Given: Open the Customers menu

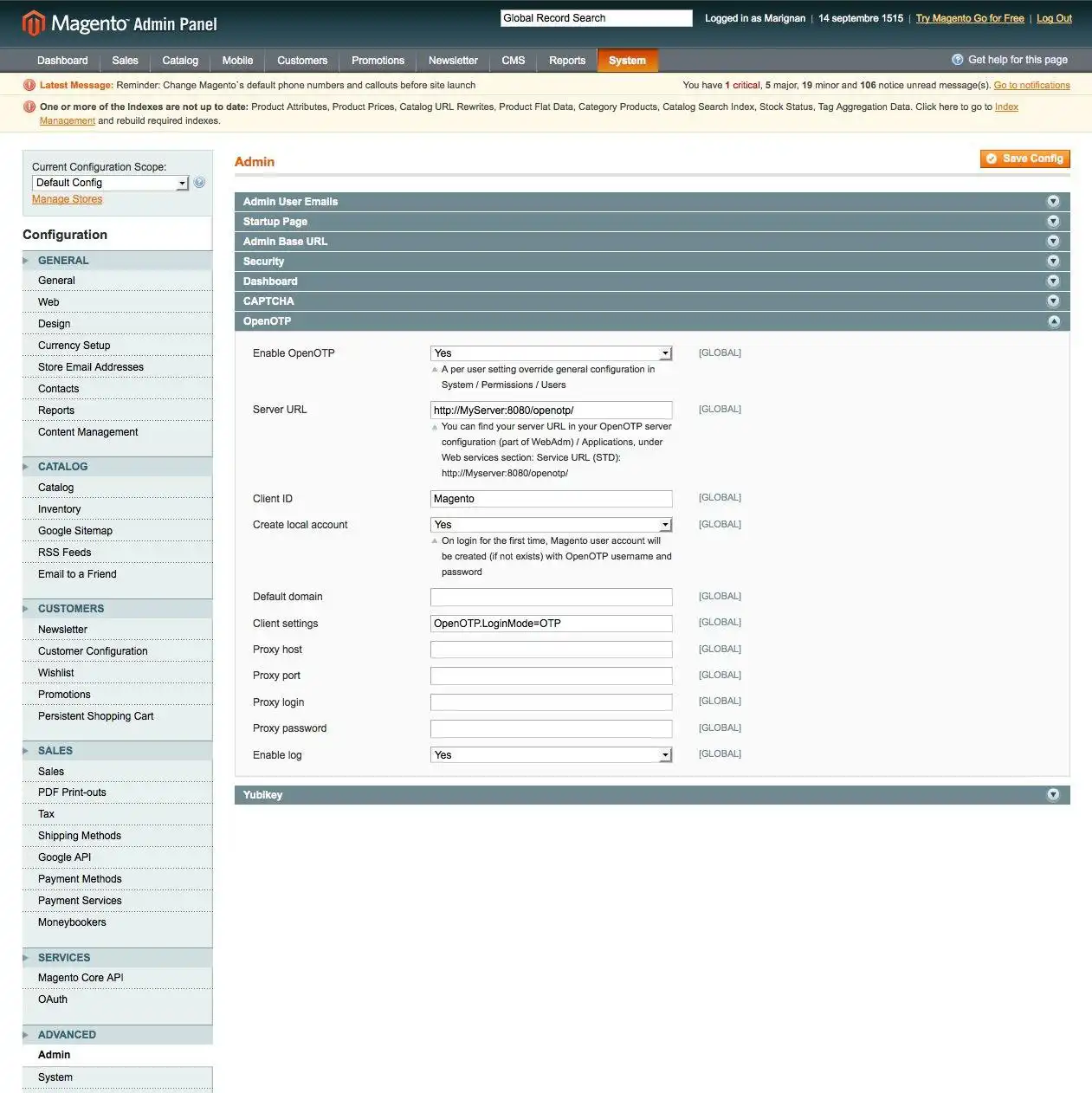Looking at the screenshot, I should pos(302,61).
